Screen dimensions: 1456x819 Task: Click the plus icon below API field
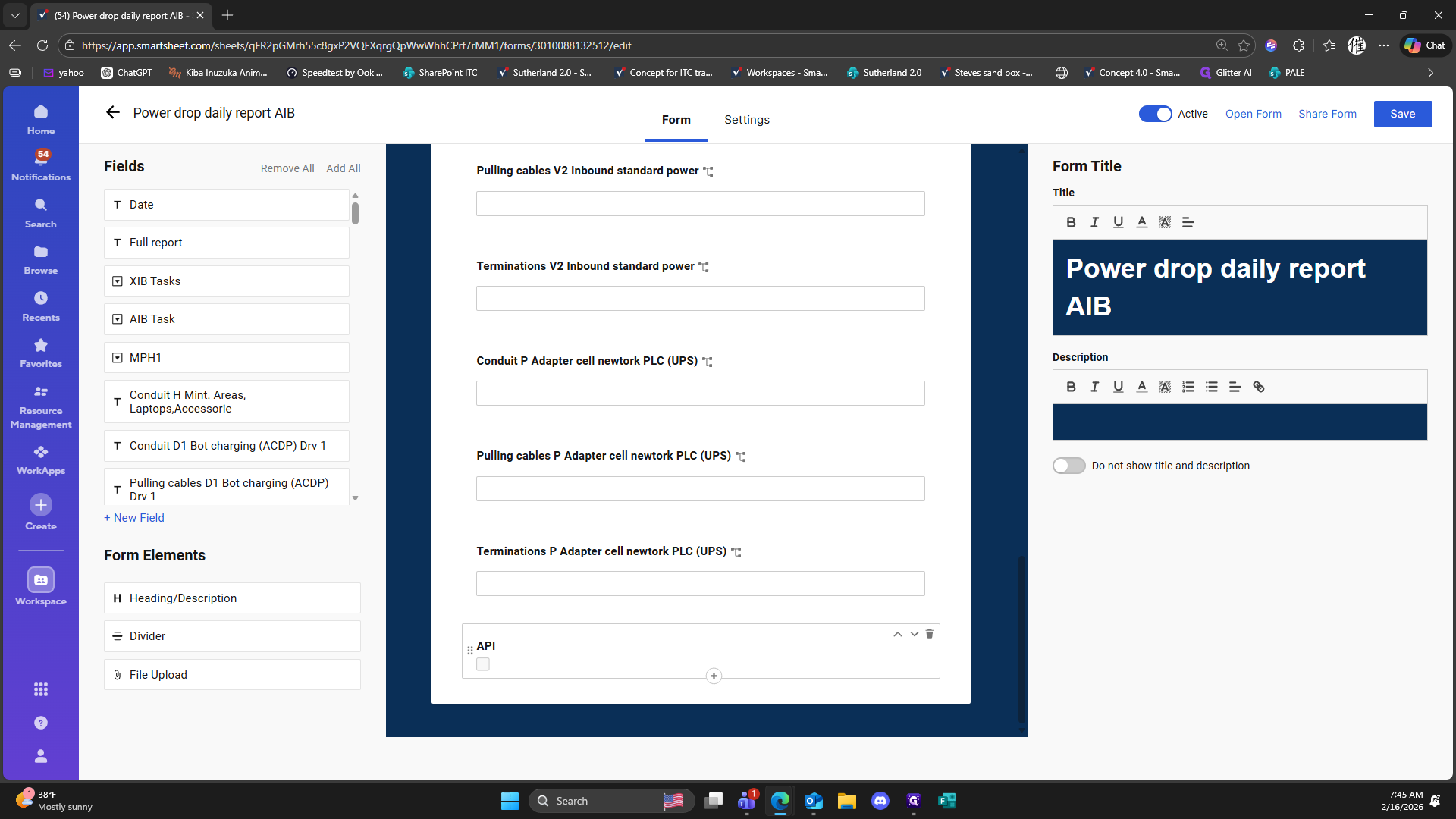714,676
